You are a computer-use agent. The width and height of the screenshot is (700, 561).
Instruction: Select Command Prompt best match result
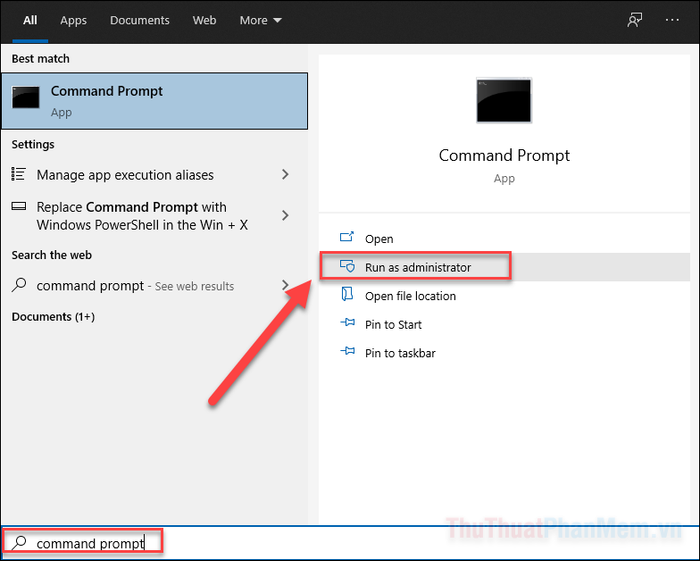point(154,101)
